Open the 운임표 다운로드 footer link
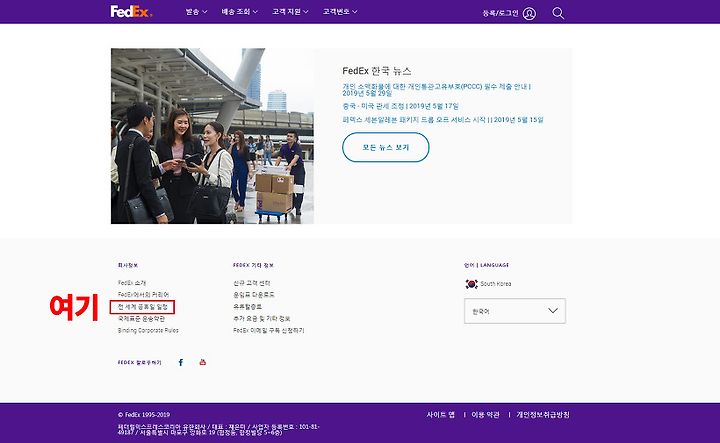The width and height of the screenshot is (720, 443). tap(253, 294)
